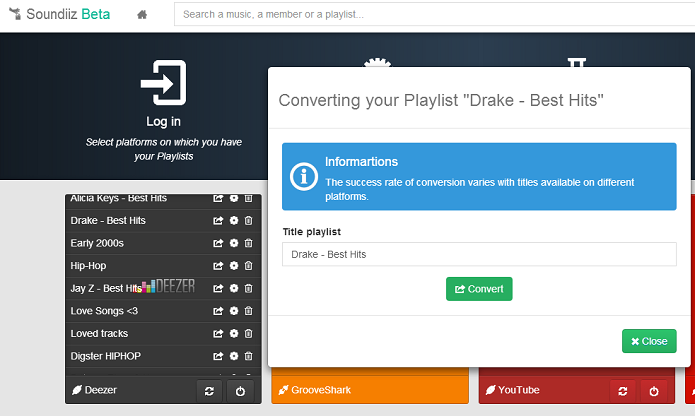Go to the home page icon
This screenshot has height=416, width=695.
pyautogui.click(x=142, y=15)
